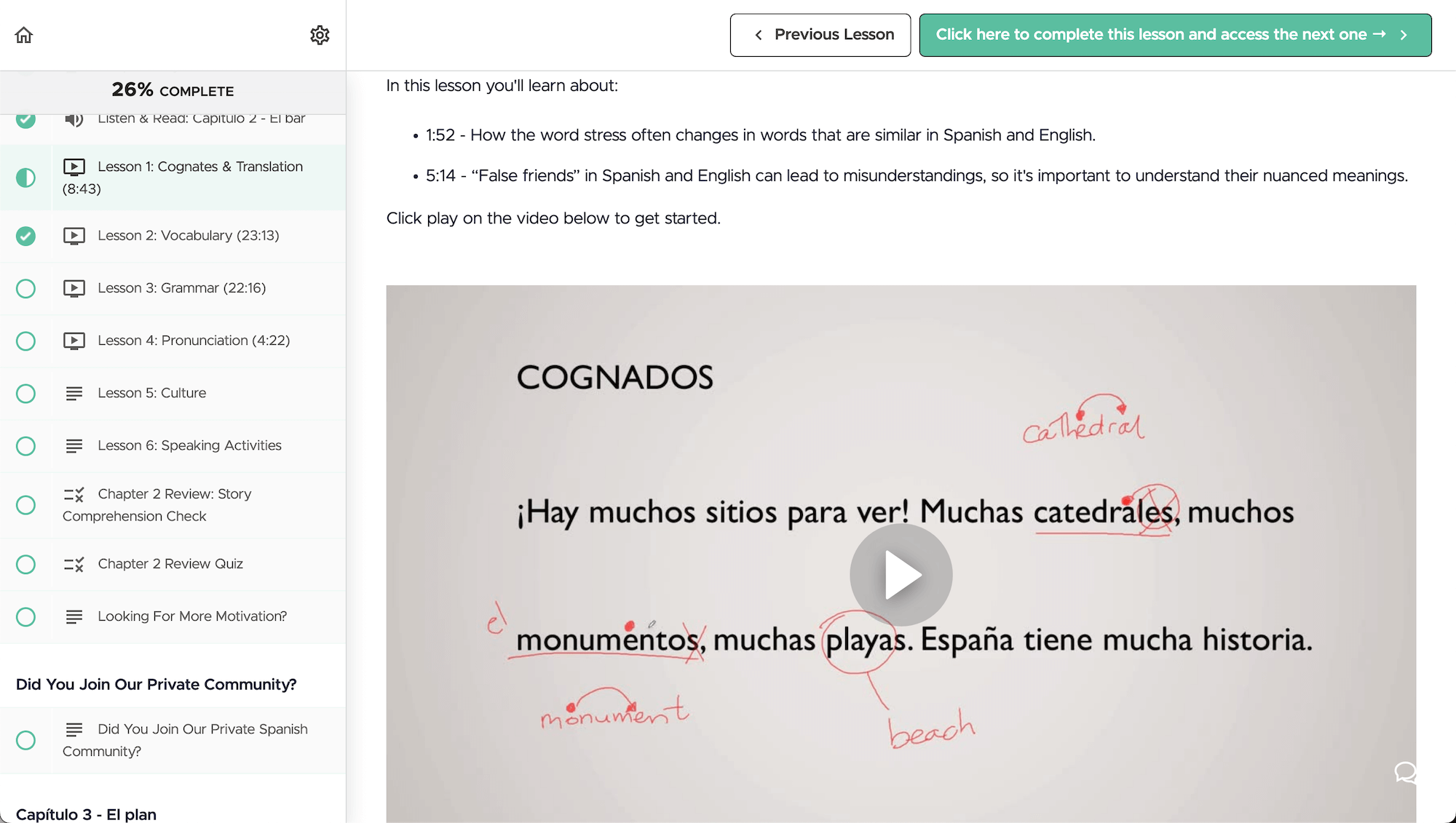Mark Chapter 2 Review Quiz as complete
The image size is (1456, 823).
(26, 564)
